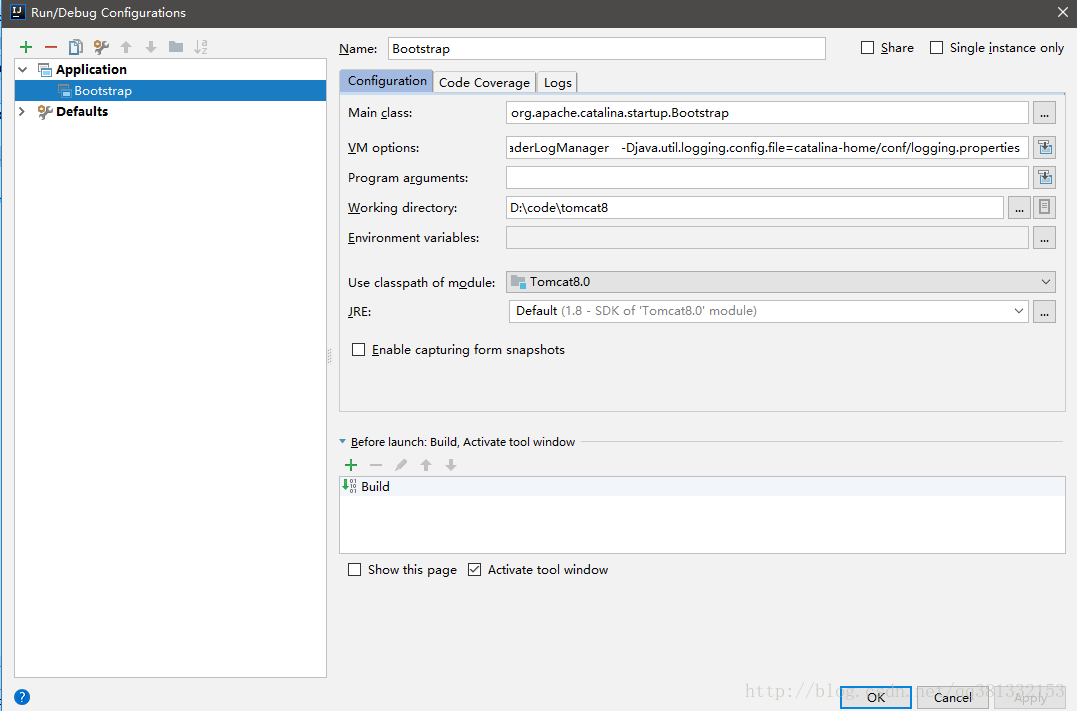Select Application group label in tree
The width and height of the screenshot is (1077, 711).
pos(91,69)
